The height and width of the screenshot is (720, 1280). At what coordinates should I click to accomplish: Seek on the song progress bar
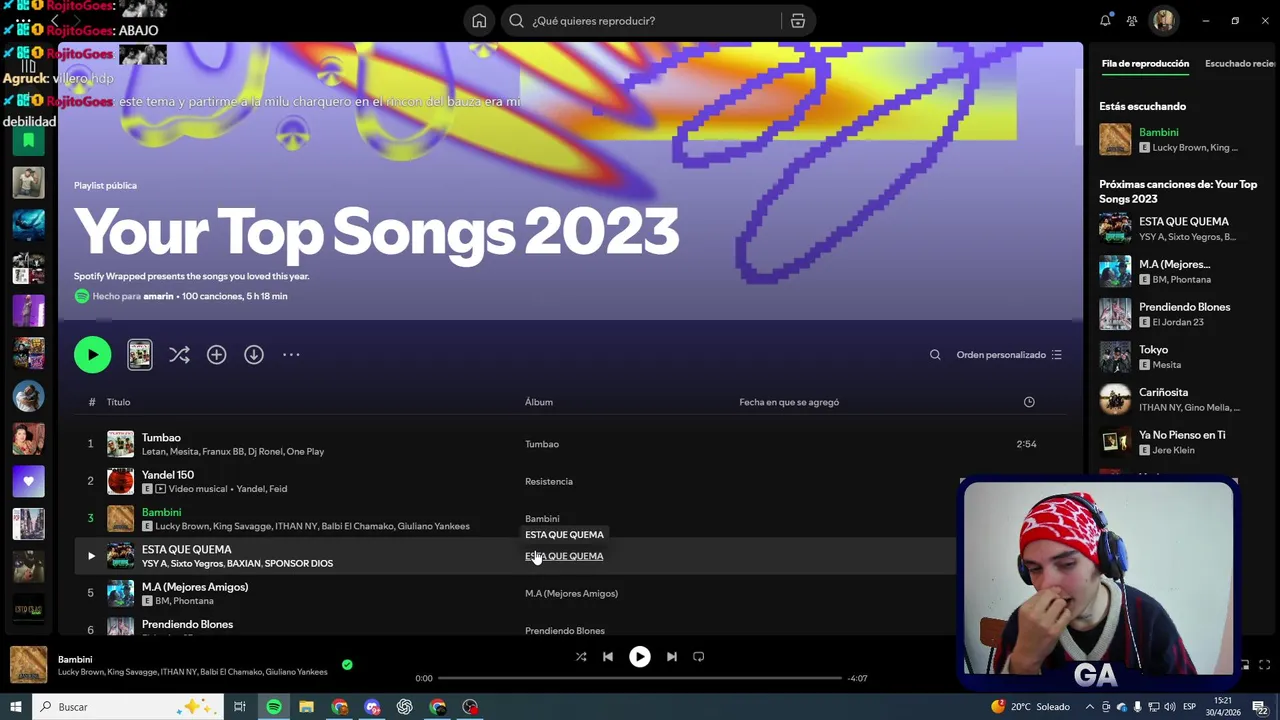click(x=640, y=678)
